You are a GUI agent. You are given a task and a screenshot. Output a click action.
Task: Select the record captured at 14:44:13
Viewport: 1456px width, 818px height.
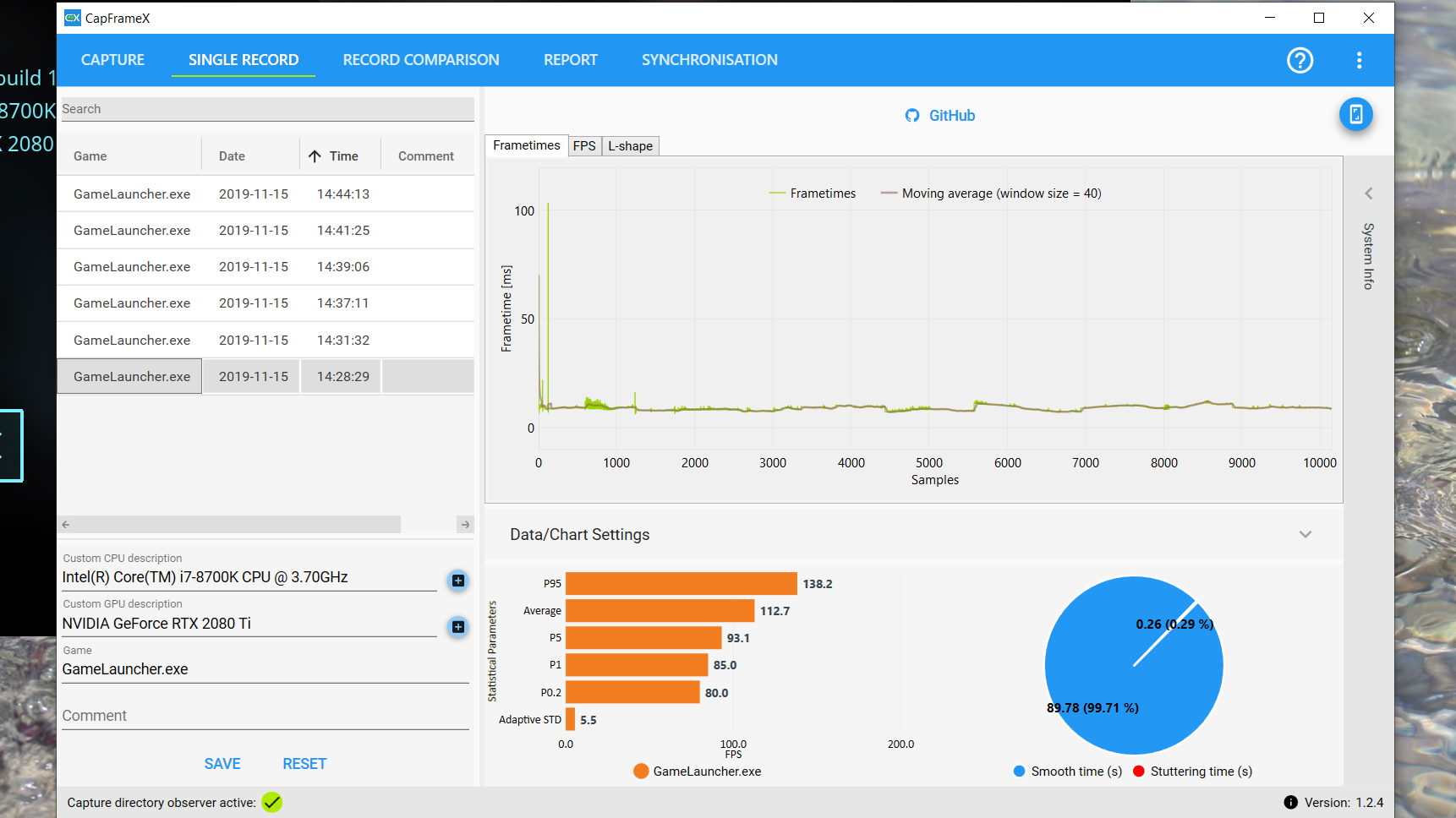coord(265,194)
